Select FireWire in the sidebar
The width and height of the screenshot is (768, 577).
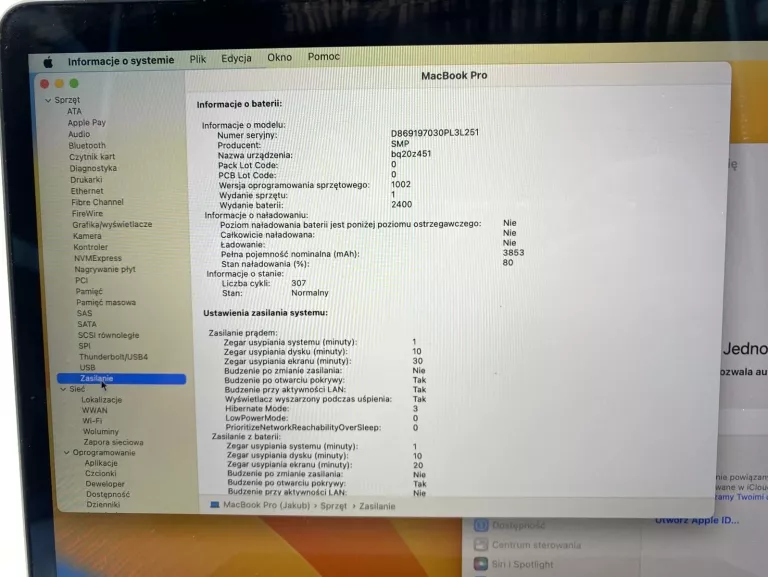point(87,213)
